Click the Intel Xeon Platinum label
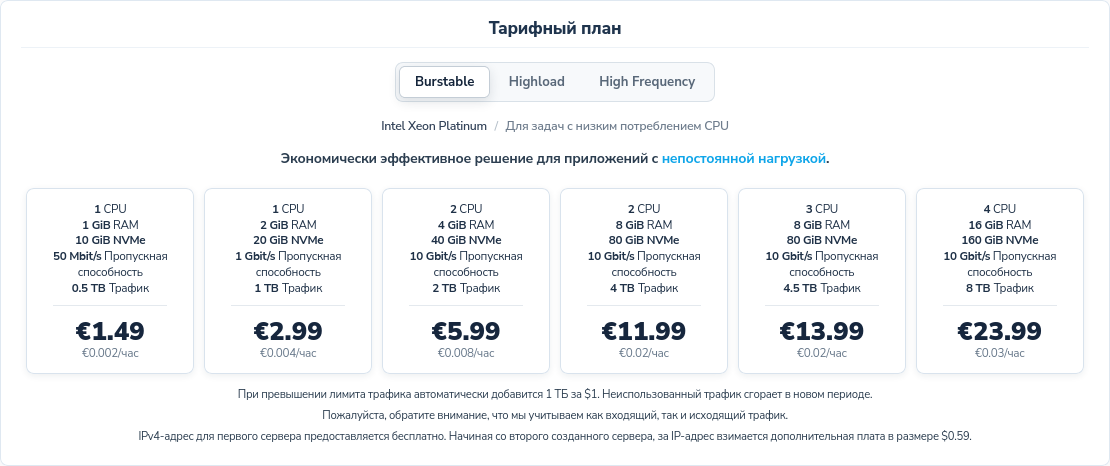This screenshot has width=1110, height=466. [x=434, y=126]
